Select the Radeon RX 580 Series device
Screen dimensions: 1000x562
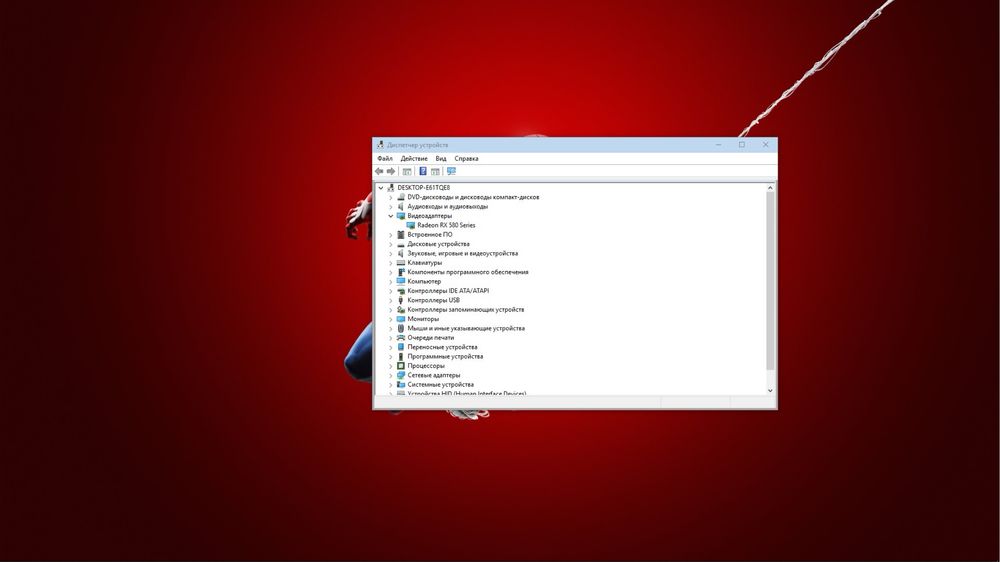click(446, 225)
